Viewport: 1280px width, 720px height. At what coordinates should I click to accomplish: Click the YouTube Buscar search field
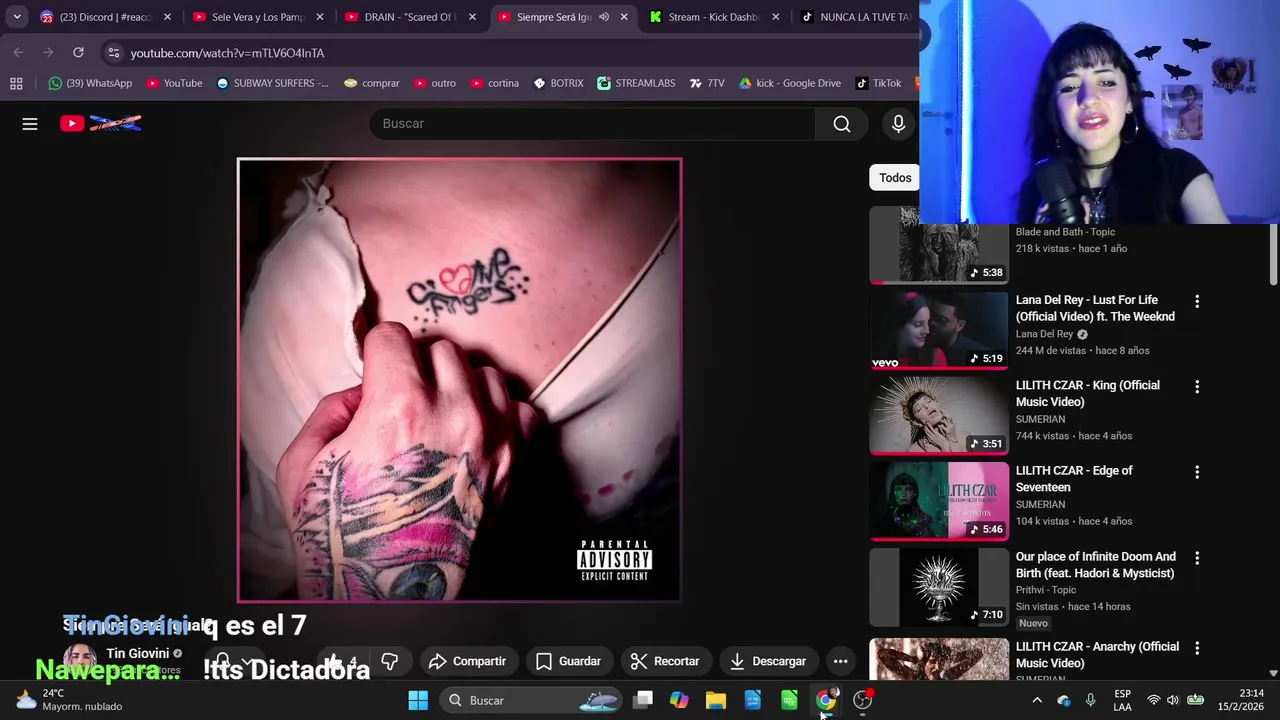(593, 124)
